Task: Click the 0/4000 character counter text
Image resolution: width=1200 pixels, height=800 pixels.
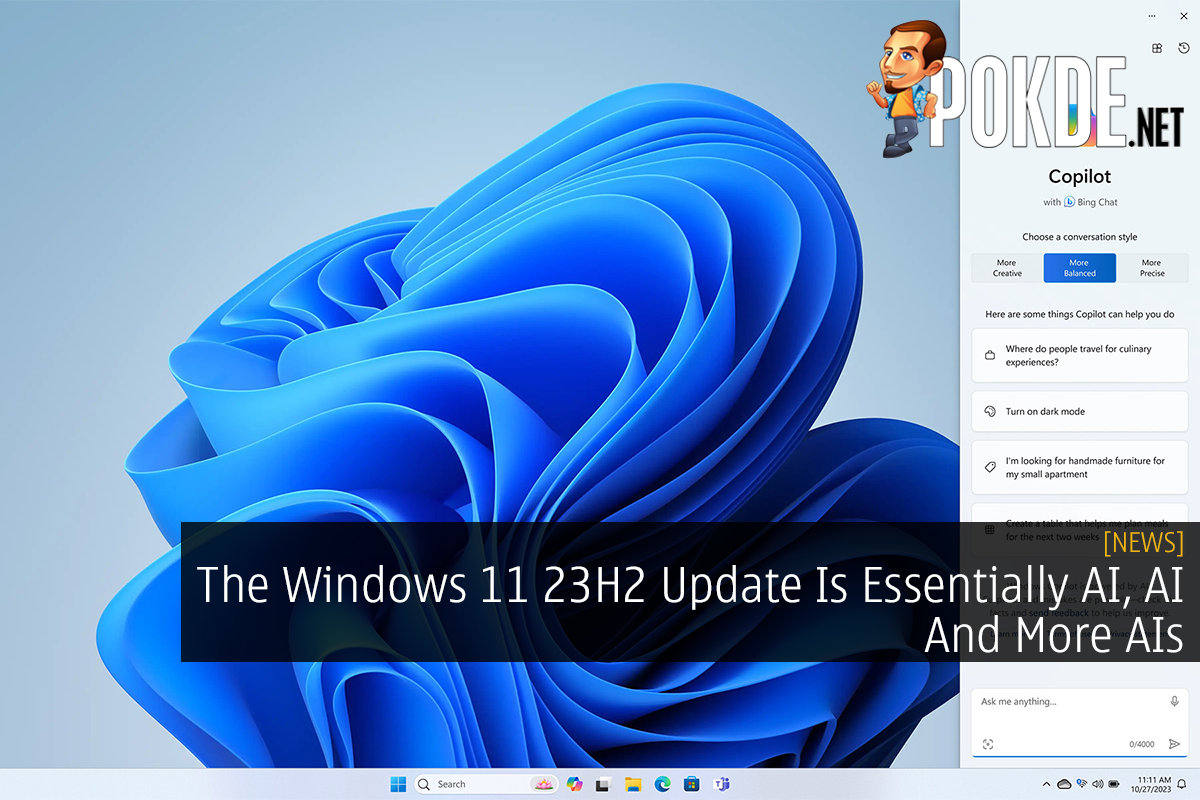Action: tap(1141, 745)
